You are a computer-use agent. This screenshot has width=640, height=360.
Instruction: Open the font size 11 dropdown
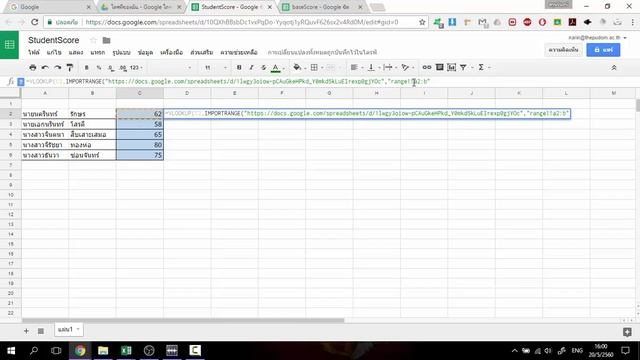[216, 67]
